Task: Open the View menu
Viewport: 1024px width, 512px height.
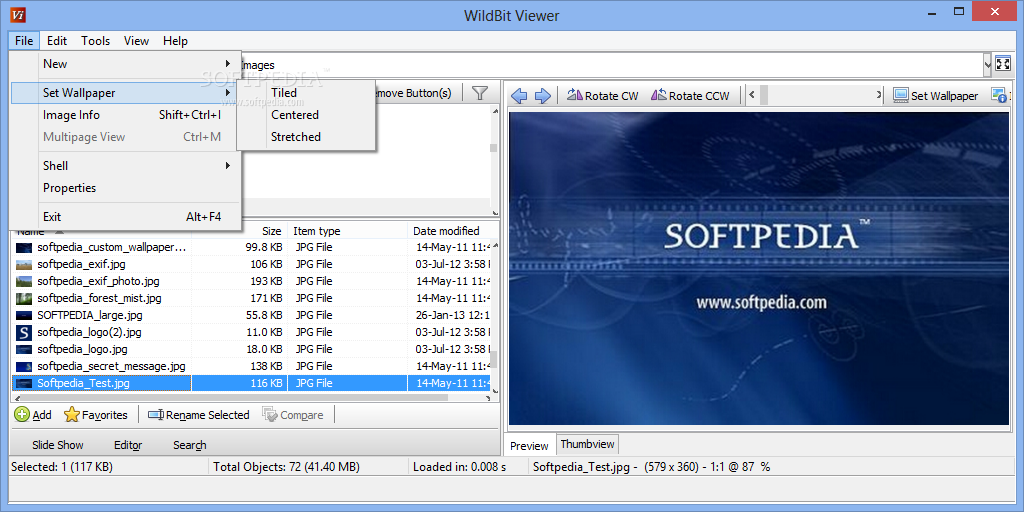Action: pyautogui.click(x=136, y=40)
